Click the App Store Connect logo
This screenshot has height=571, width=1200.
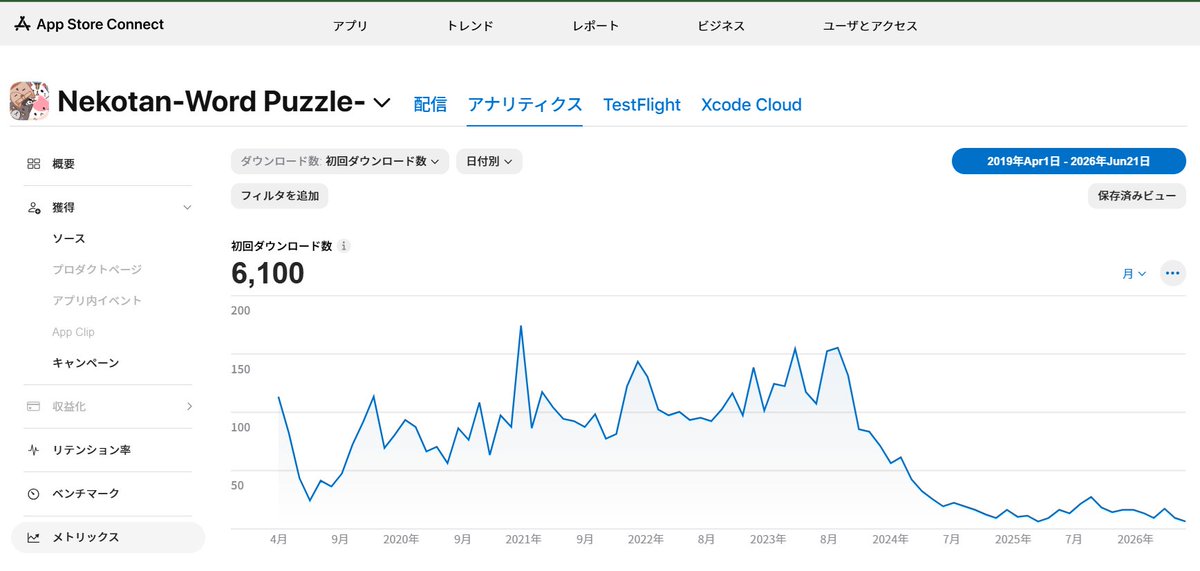[x=89, y=24]
